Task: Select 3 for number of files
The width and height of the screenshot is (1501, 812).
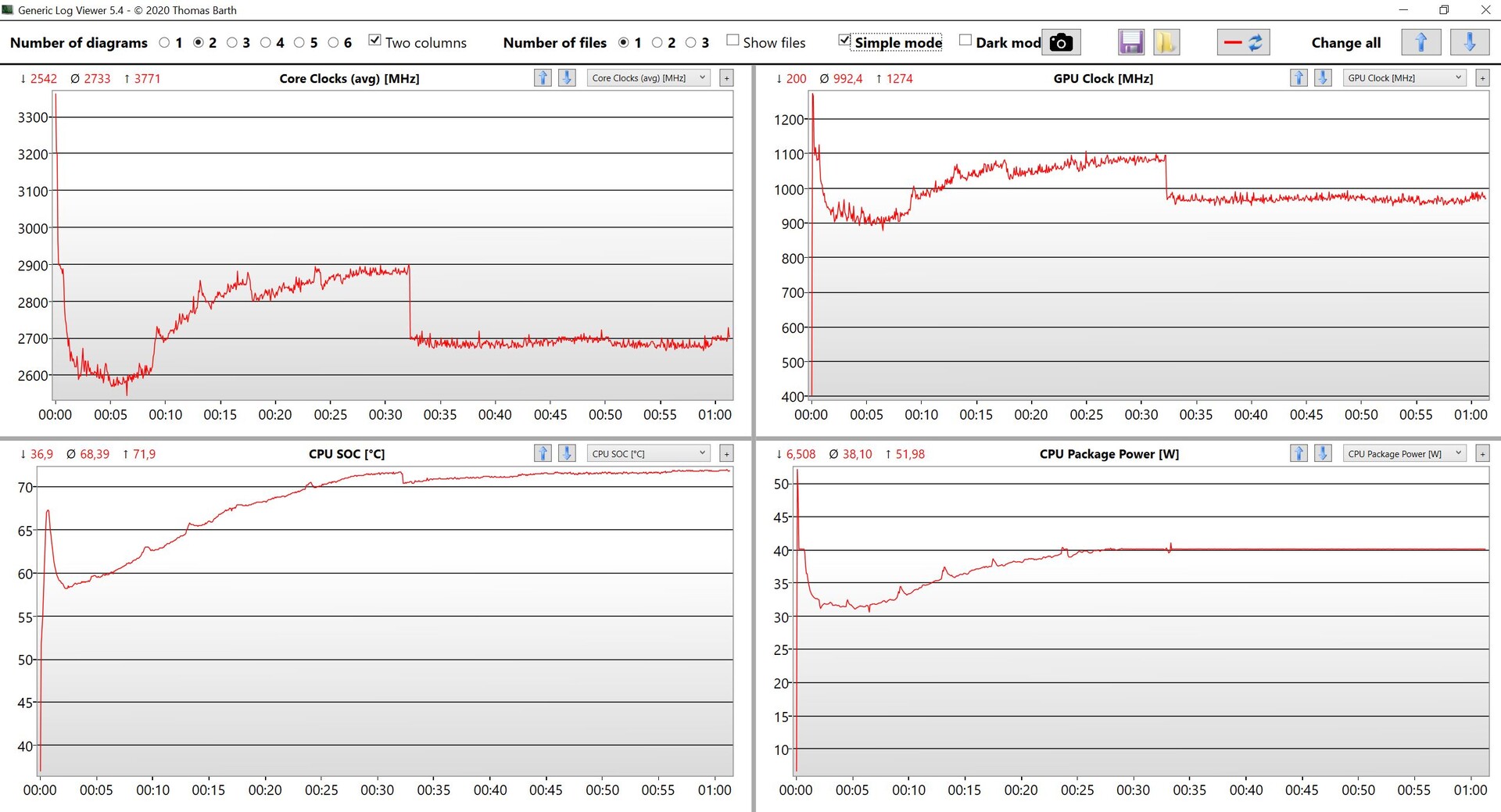Action: (691, 43)
